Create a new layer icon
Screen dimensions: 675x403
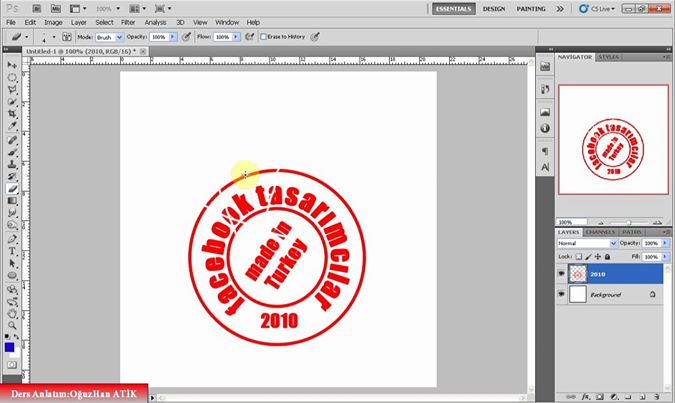tap(642, 397)
